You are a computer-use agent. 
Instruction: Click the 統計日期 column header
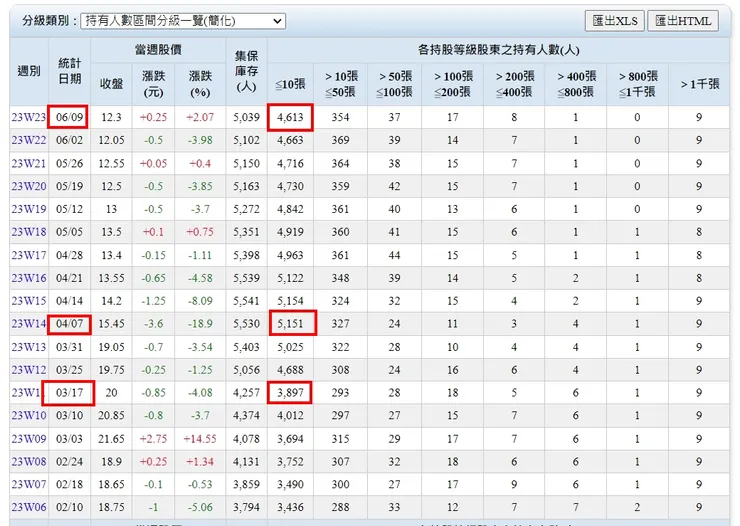pyautogui.click(x=69, y=71)
